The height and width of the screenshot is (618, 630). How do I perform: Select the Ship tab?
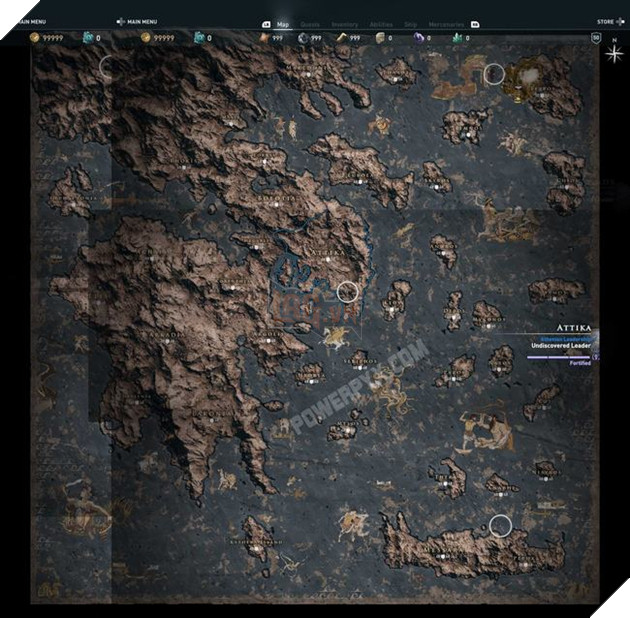point(410,25)
